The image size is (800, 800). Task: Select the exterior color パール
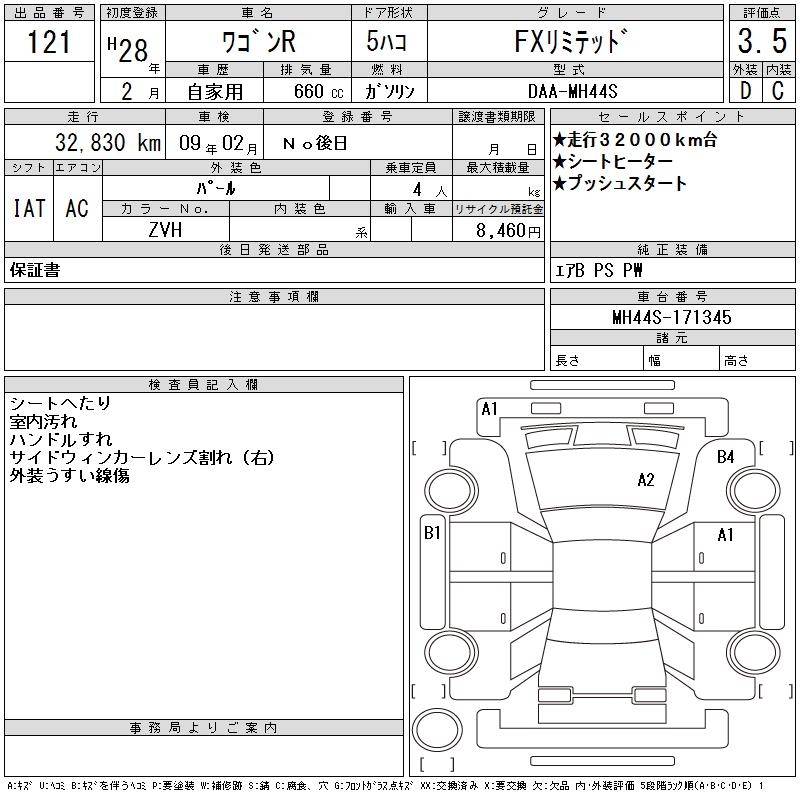pyautogui.click(x=216, y=189)
